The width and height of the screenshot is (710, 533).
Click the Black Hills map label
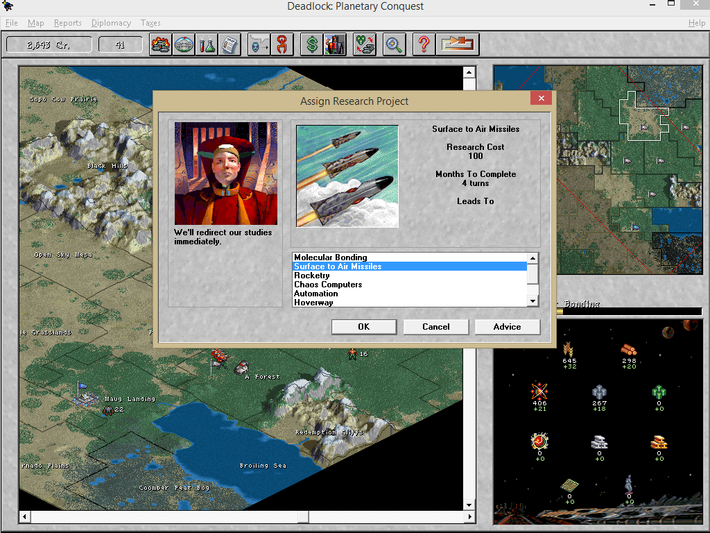[108, 166]
